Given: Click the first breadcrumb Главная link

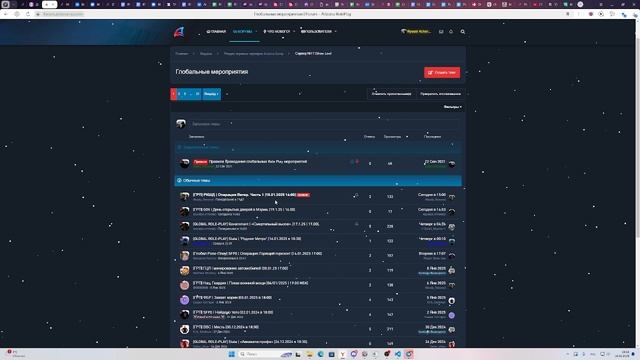Looking at the screenshot, I should [x=182, y=53].
